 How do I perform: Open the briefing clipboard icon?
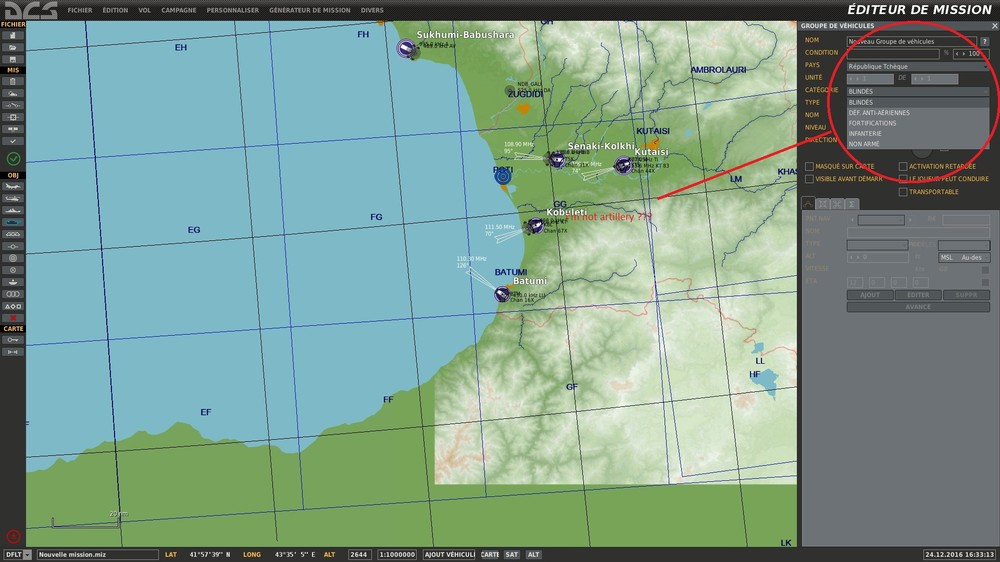(13, 82)
